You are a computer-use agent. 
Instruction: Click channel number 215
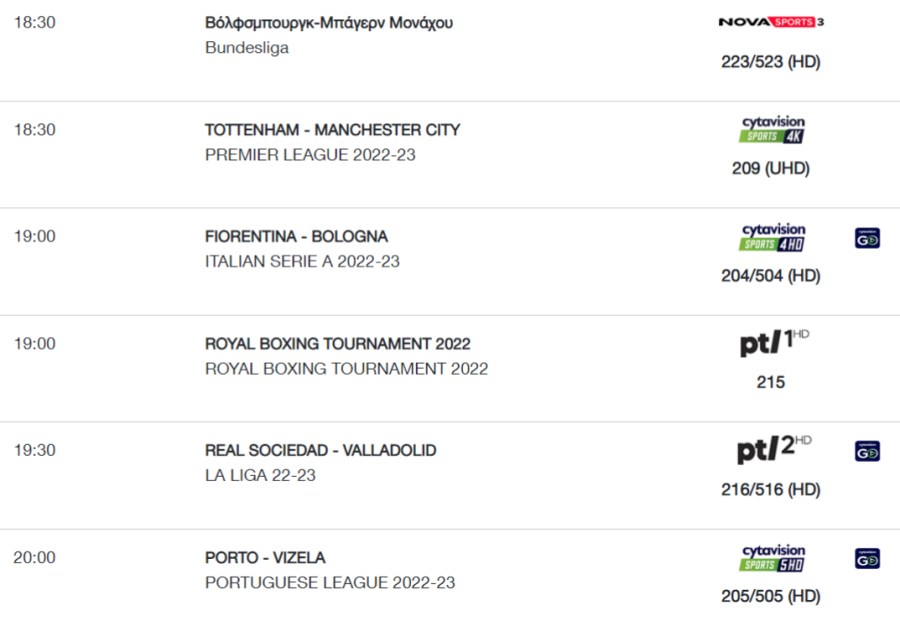coord(771,382)
